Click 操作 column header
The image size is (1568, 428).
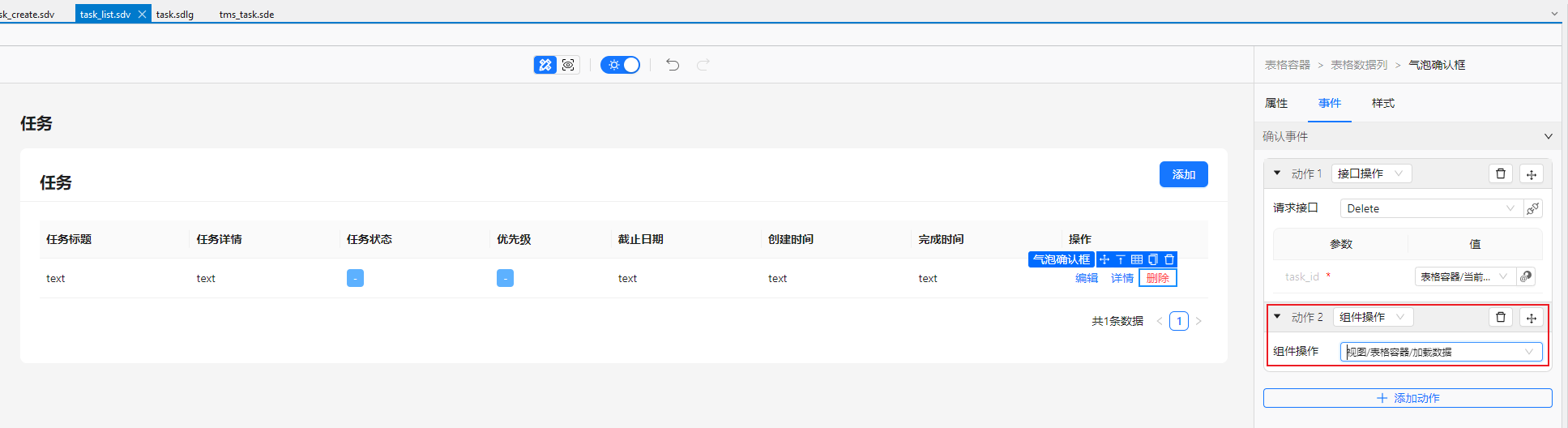pyautogui.click(x=1080, y=239)
